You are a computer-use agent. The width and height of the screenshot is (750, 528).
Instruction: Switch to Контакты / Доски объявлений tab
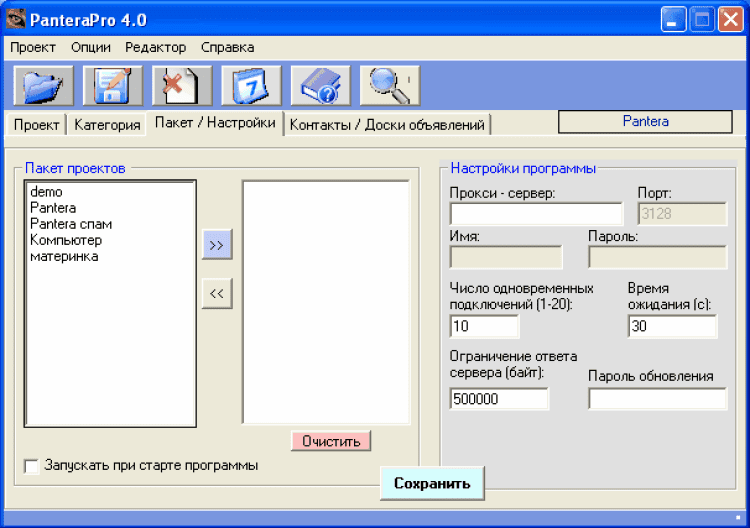pyautogui.click(x=387, y=125)
